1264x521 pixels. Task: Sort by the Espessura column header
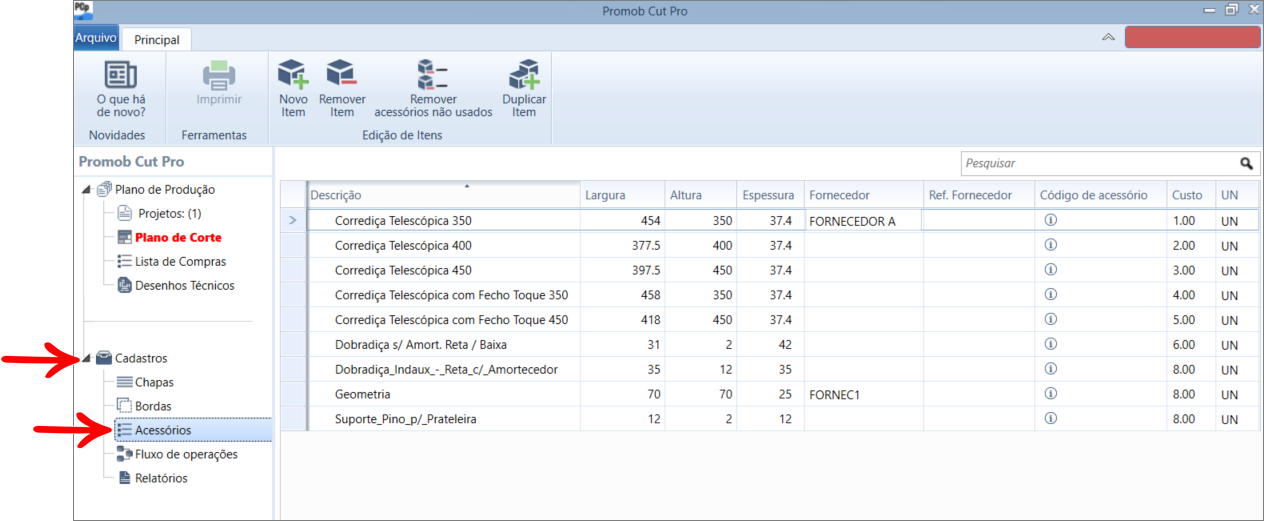770,195
